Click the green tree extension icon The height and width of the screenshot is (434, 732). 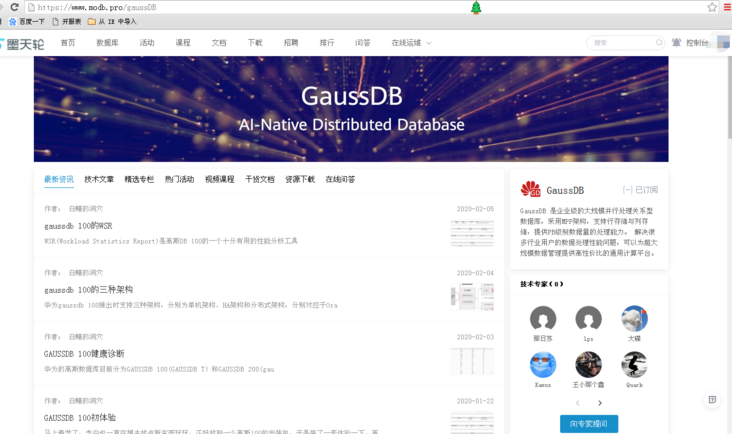click(476, 7)
